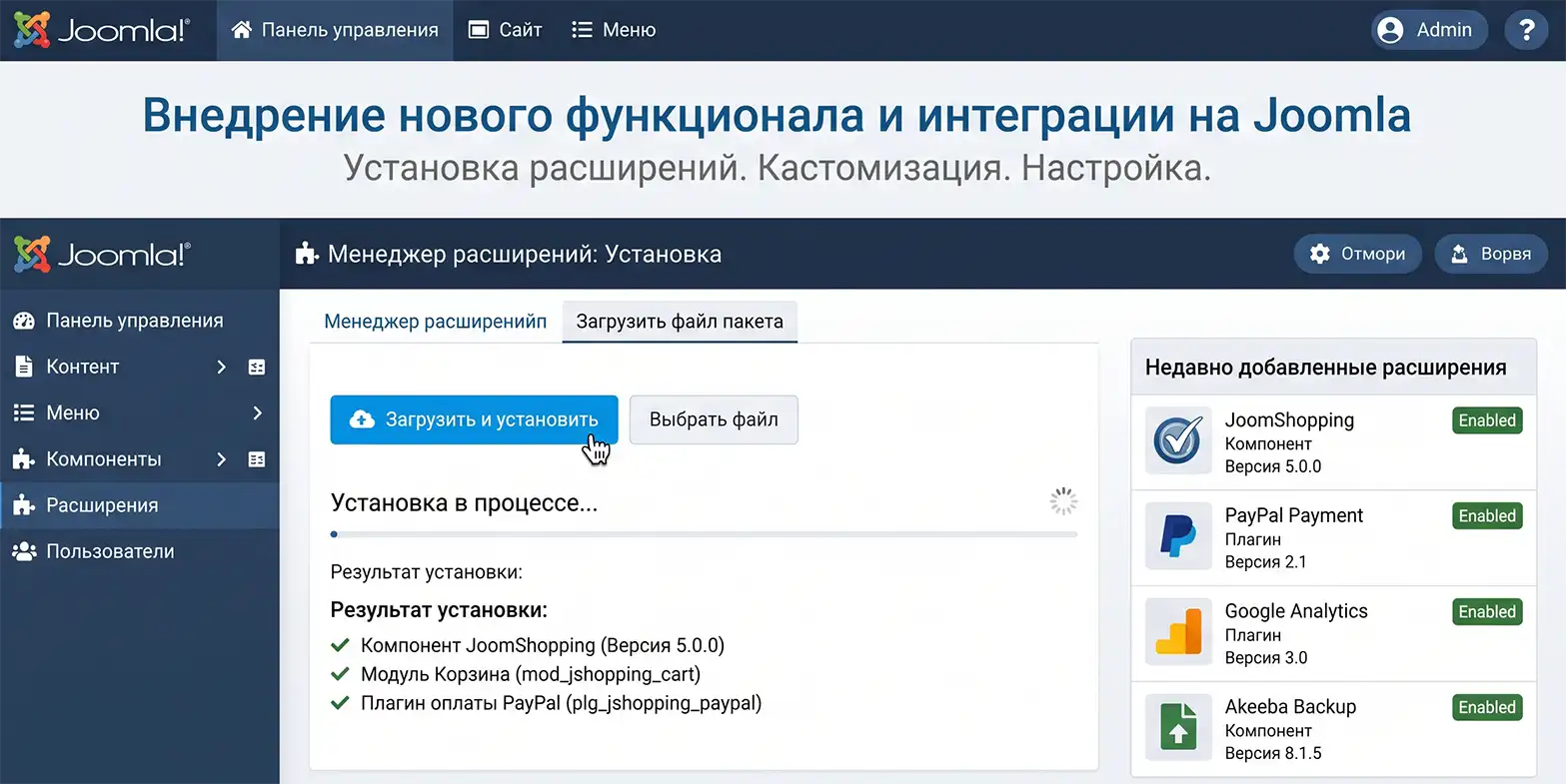Viewport: 1566px width, 784px height.
Task: Click the Google Analytics extension name
Action: point(1296,611)
